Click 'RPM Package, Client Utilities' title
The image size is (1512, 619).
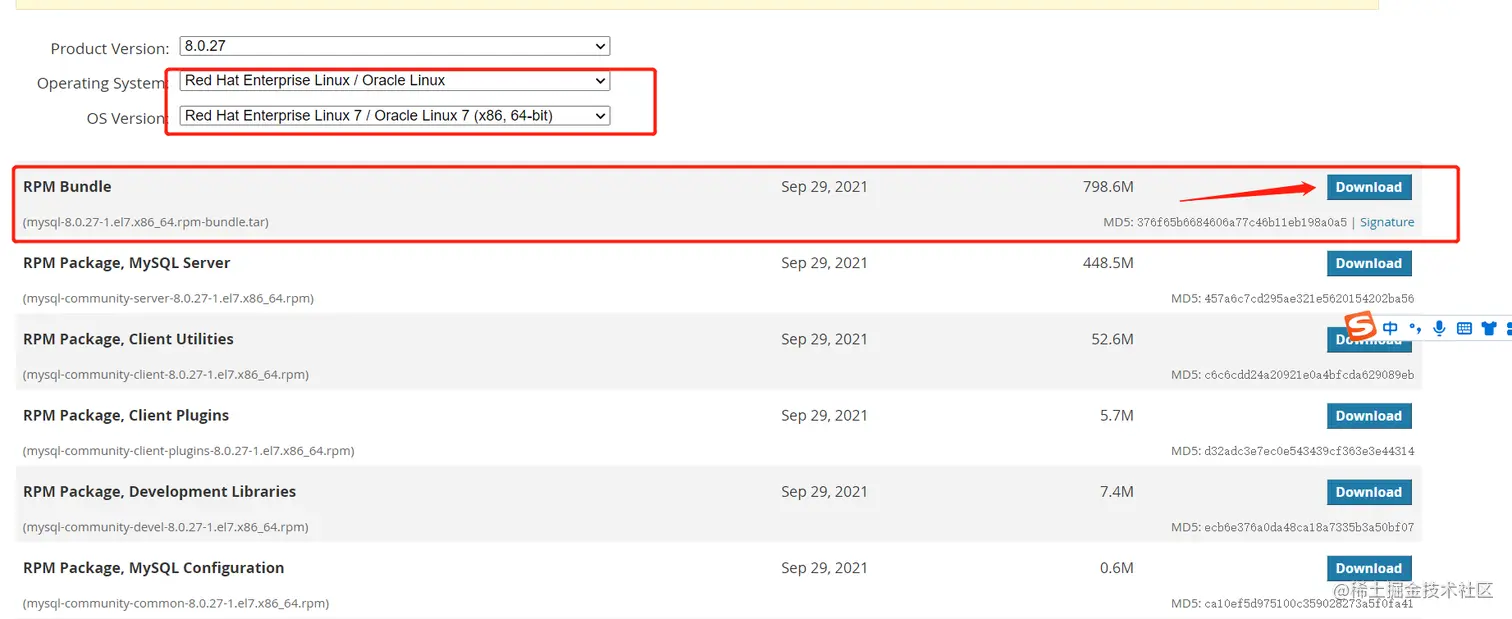[128, 339]
